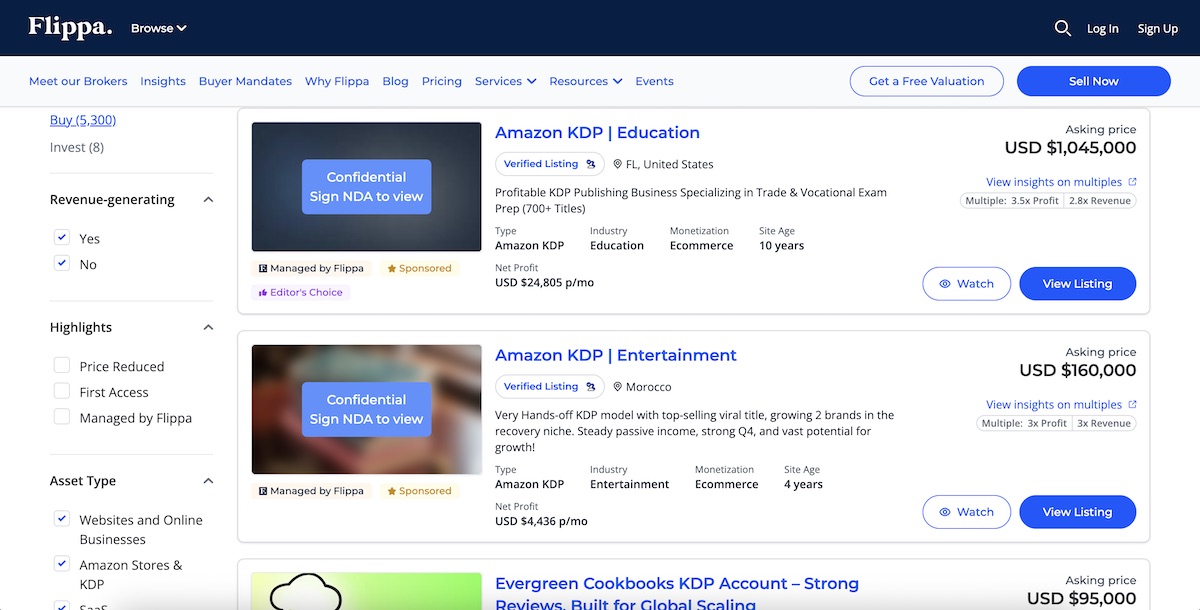Open Events navigation item

655,81
